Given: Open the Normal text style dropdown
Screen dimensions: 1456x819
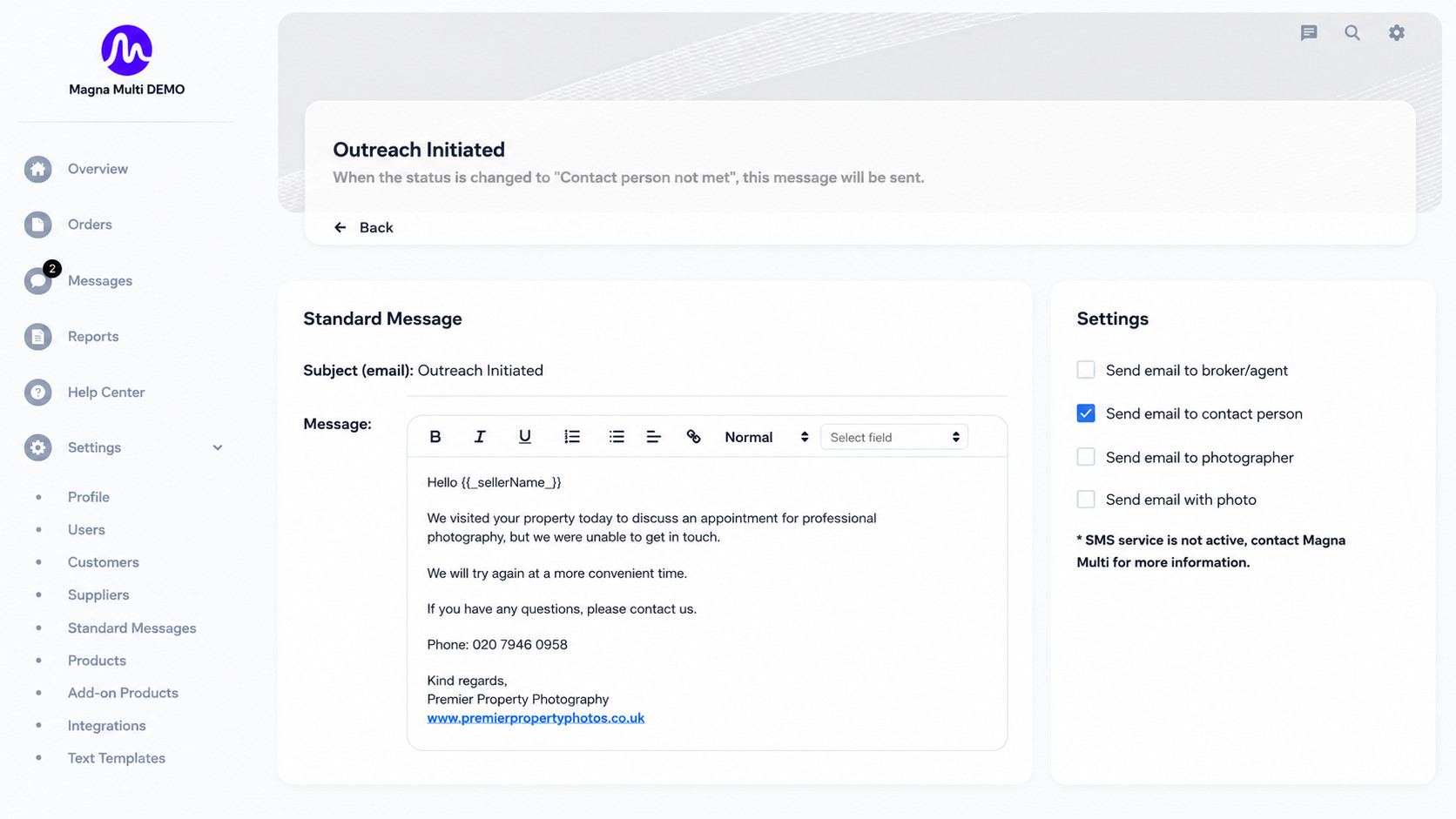Looking at the screenshot, I should tap(766, 437).
